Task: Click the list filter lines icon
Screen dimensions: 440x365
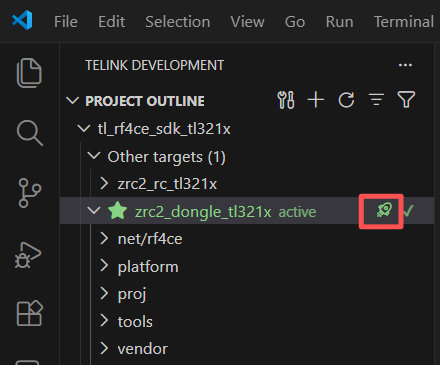Action: pyautogui.click(x=376, y=100)
